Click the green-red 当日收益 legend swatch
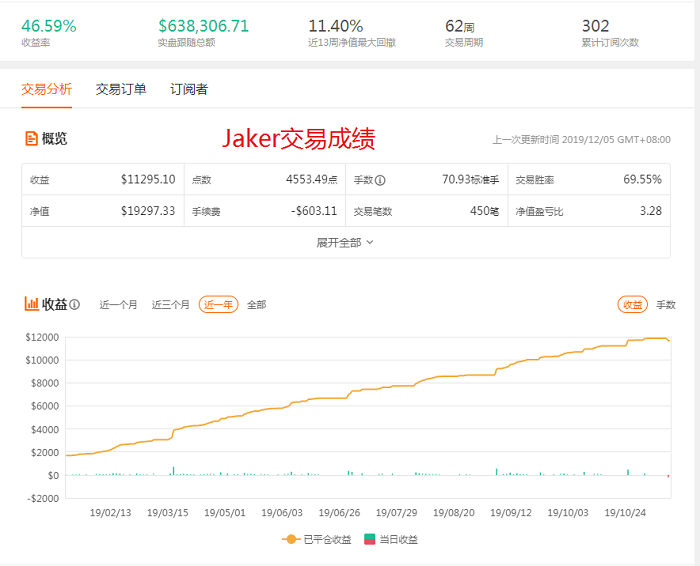 [x=370, y=539]
